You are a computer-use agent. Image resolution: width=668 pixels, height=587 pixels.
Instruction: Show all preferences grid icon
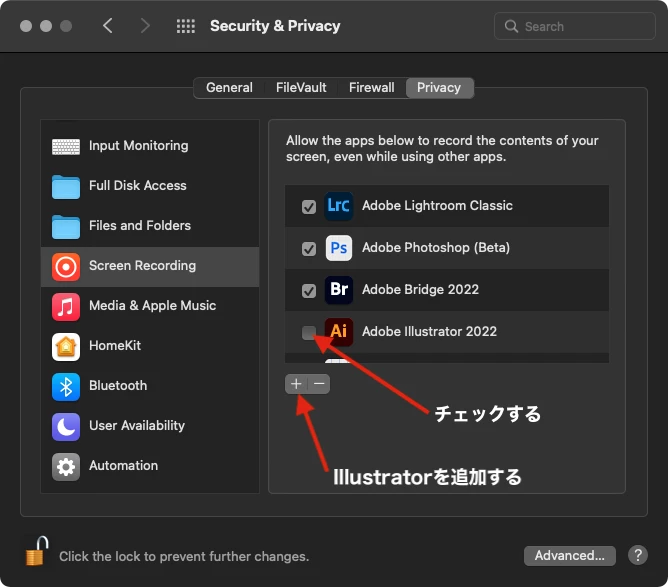186,26
